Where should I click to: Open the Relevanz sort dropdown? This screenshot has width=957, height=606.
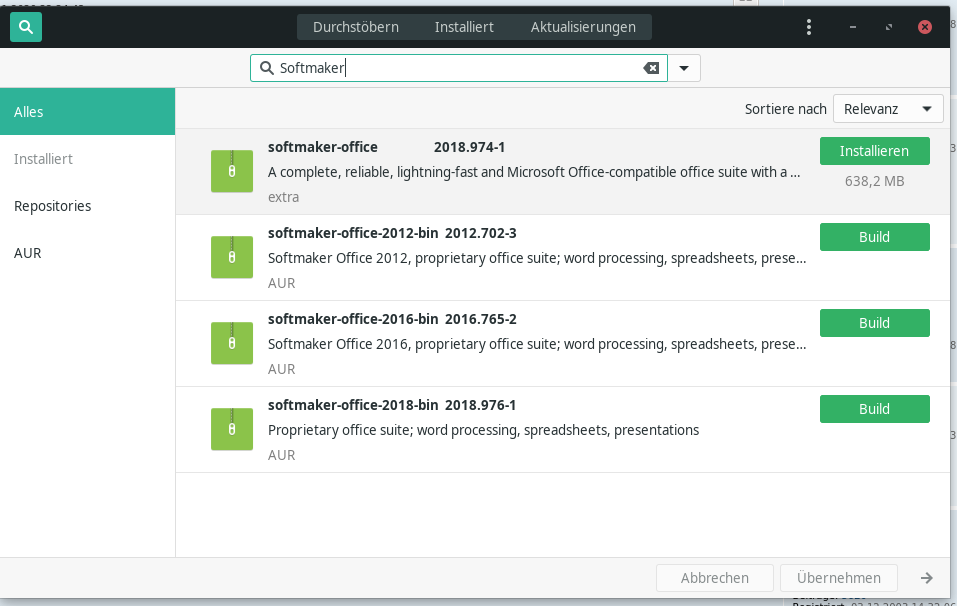point(888,109)
